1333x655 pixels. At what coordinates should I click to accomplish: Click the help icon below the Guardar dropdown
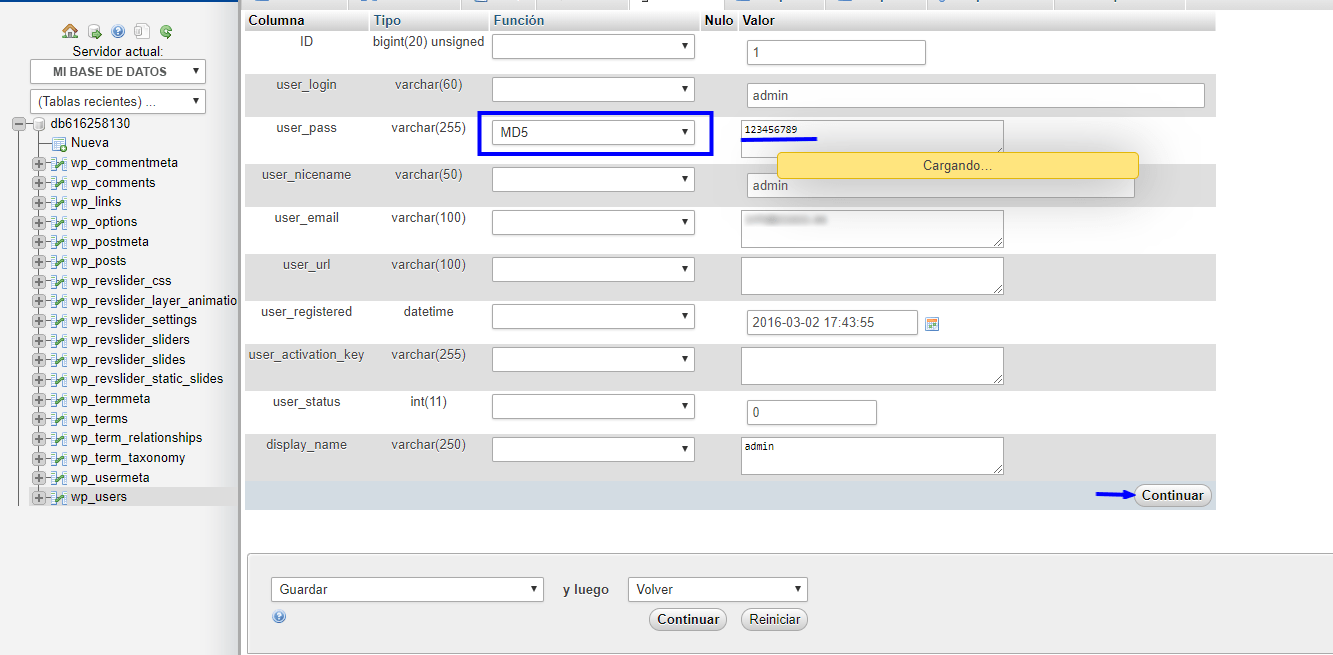point(279,617)
